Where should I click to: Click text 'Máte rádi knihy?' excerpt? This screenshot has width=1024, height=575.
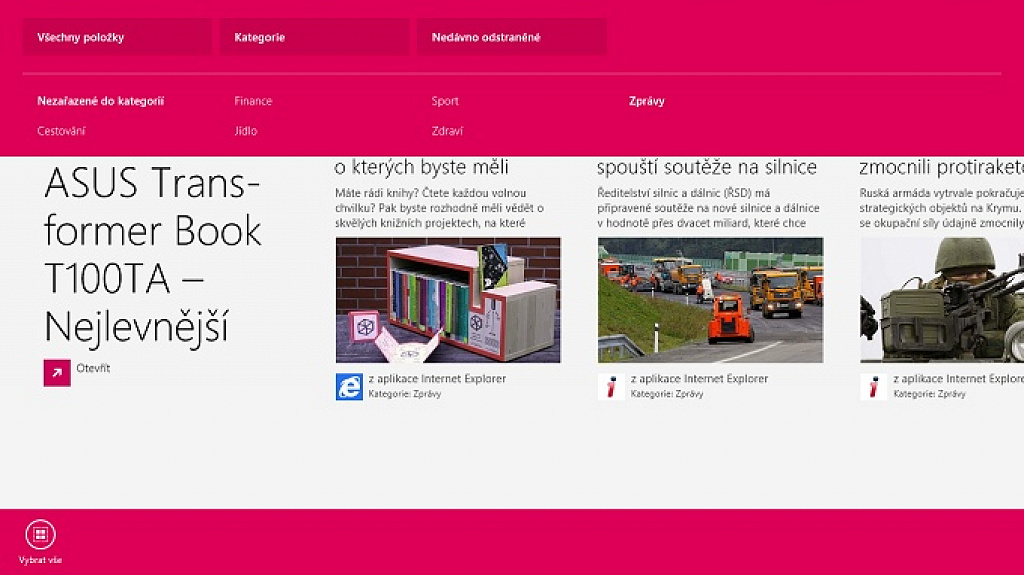pos(440,208)
